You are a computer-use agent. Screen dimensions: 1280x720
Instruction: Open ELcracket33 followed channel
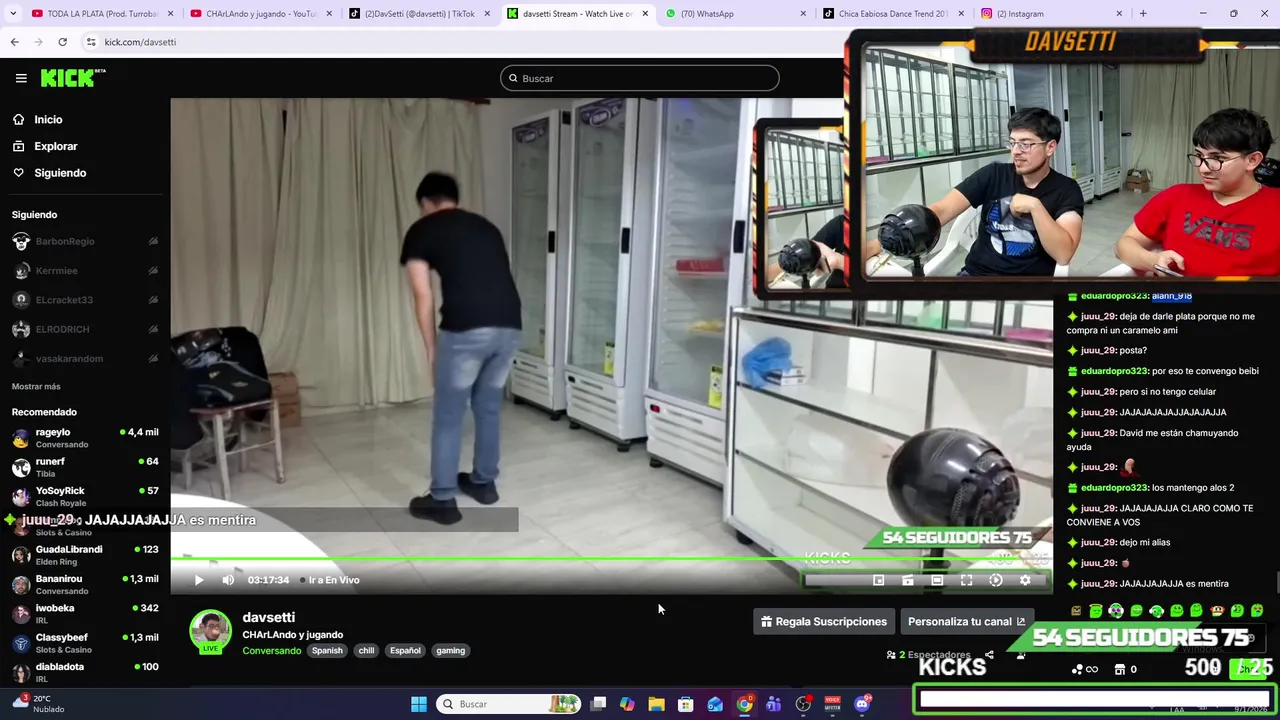pyautogui.click(x=84, y=300)
